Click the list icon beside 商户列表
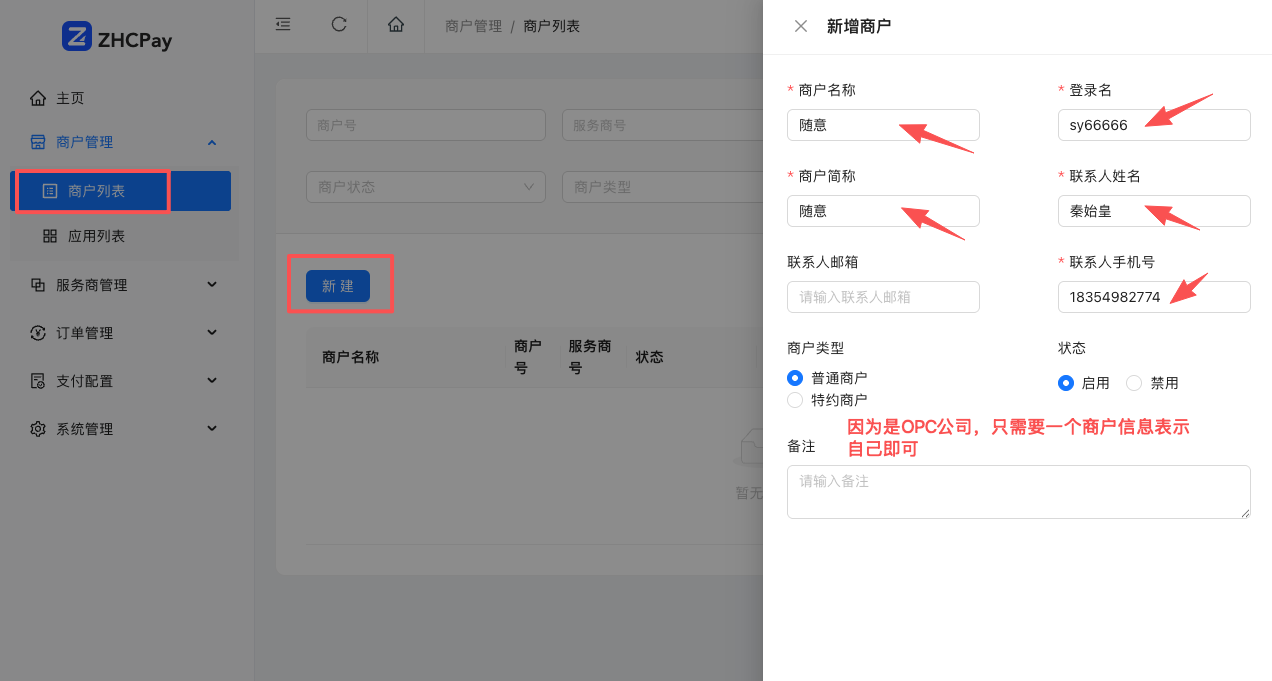Screen dimensions: 1272x681 click(x=50, y=190)
